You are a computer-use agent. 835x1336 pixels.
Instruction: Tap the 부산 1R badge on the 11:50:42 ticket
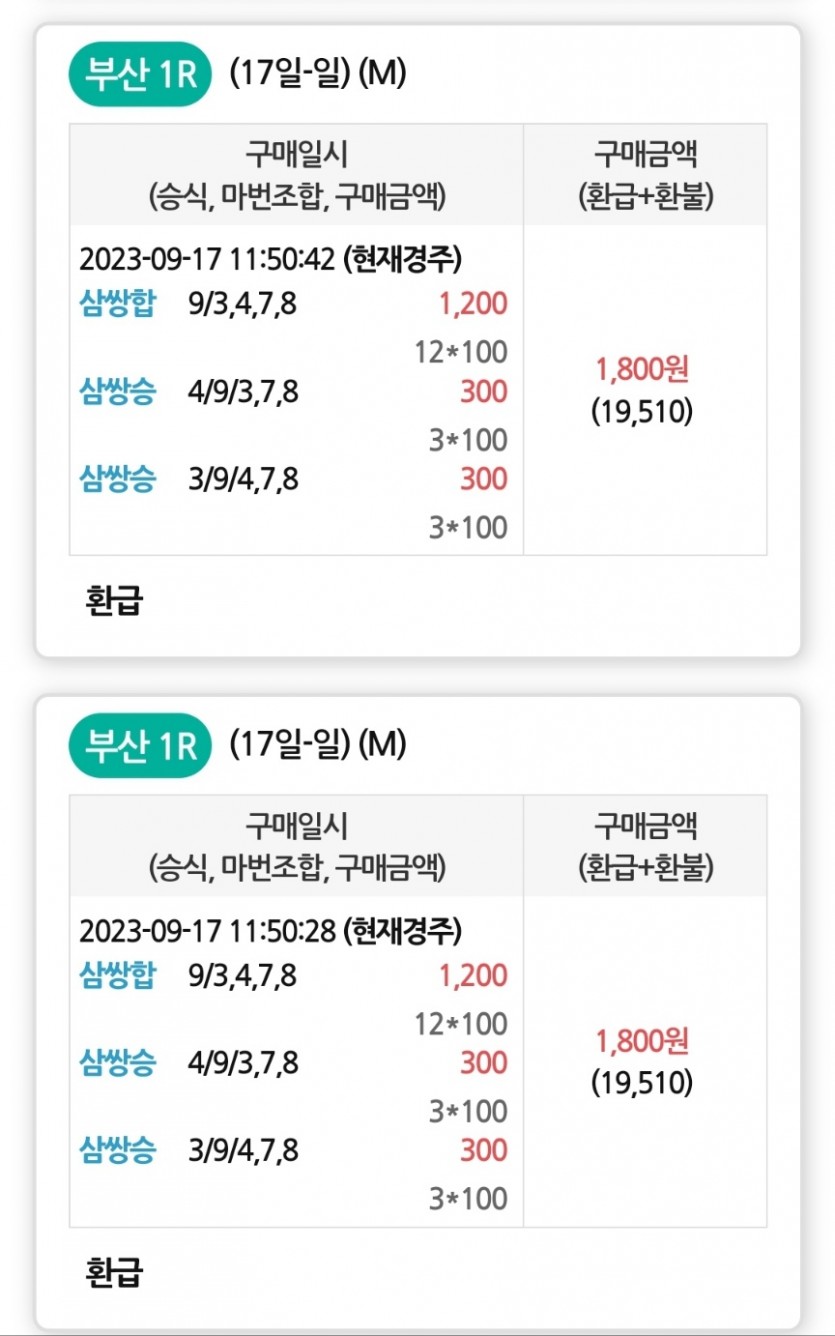pyautogui.click(x=140, y=76)
